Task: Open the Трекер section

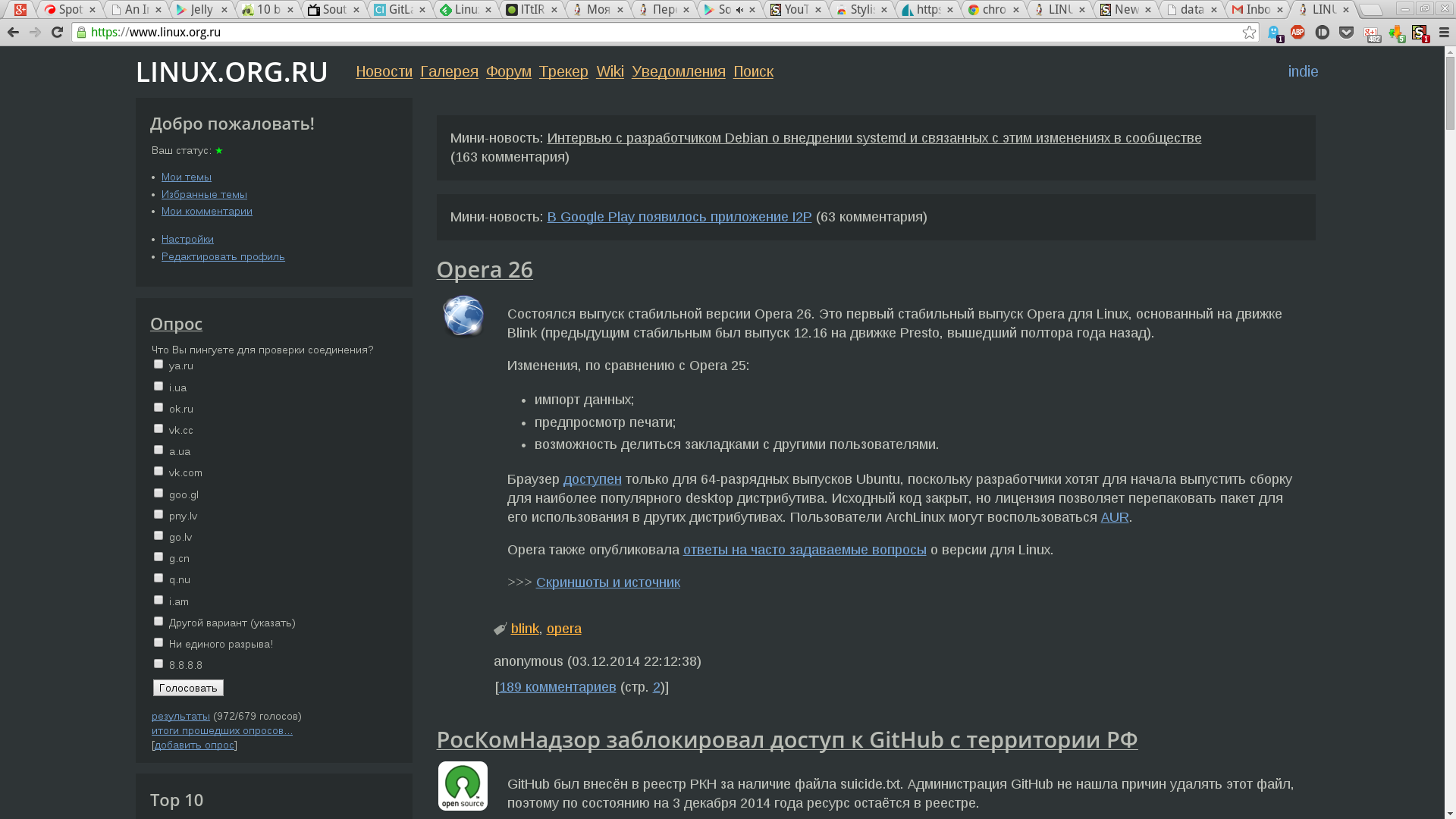Action: pos(563,71)
